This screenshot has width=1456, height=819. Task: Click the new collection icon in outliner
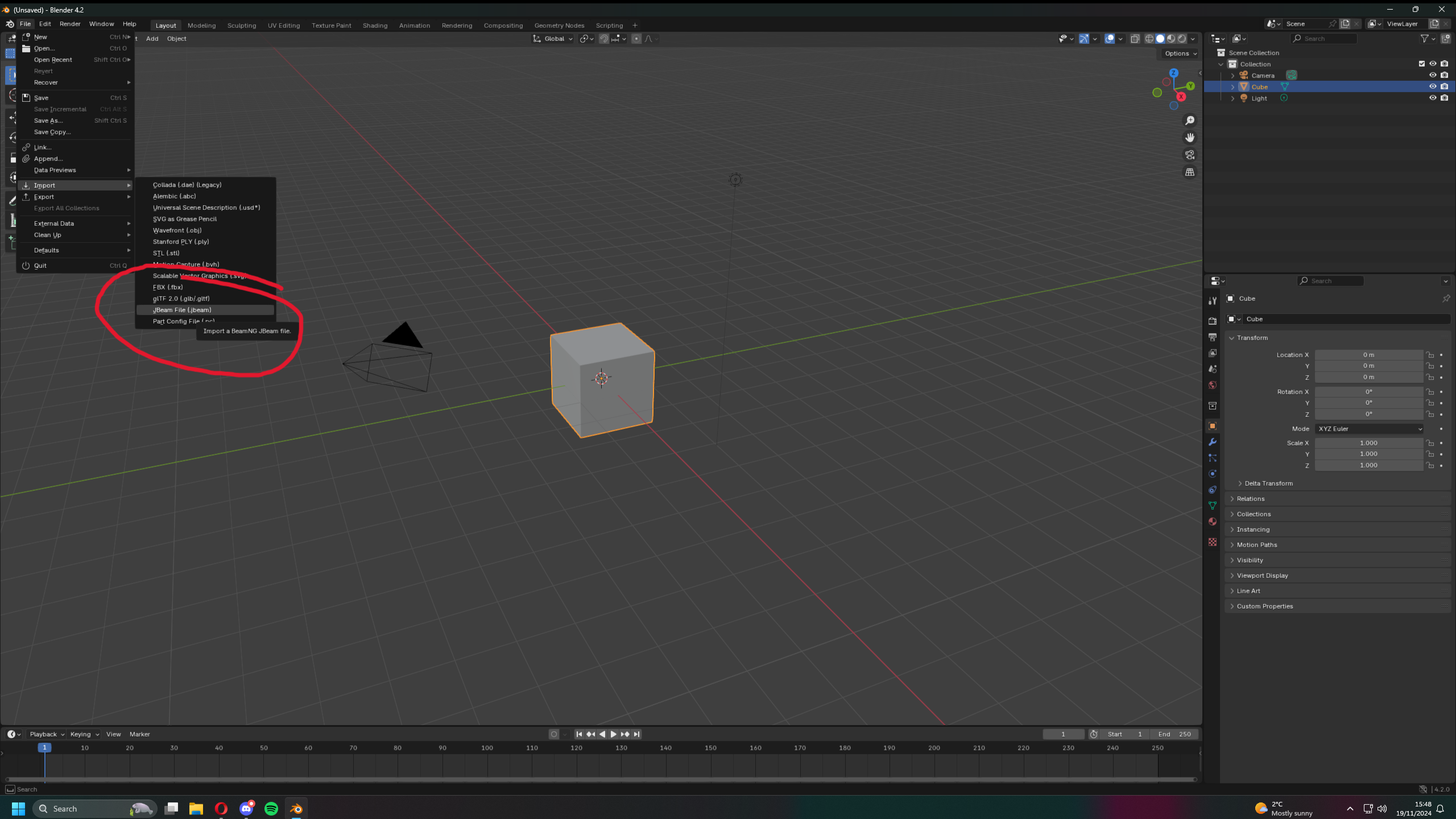1446,39
